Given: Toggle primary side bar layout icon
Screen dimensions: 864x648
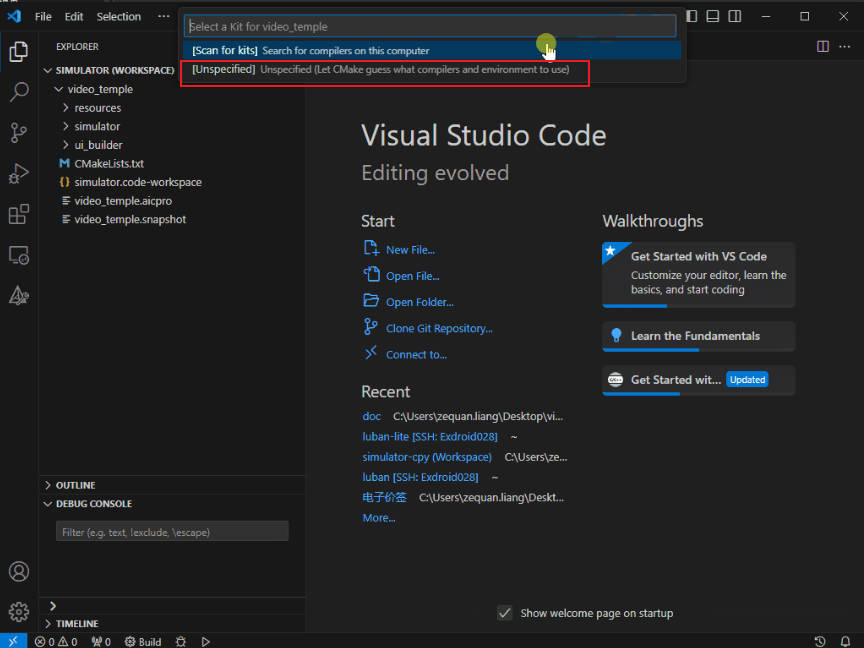Looking at the screenshot, I should [692, 17].
